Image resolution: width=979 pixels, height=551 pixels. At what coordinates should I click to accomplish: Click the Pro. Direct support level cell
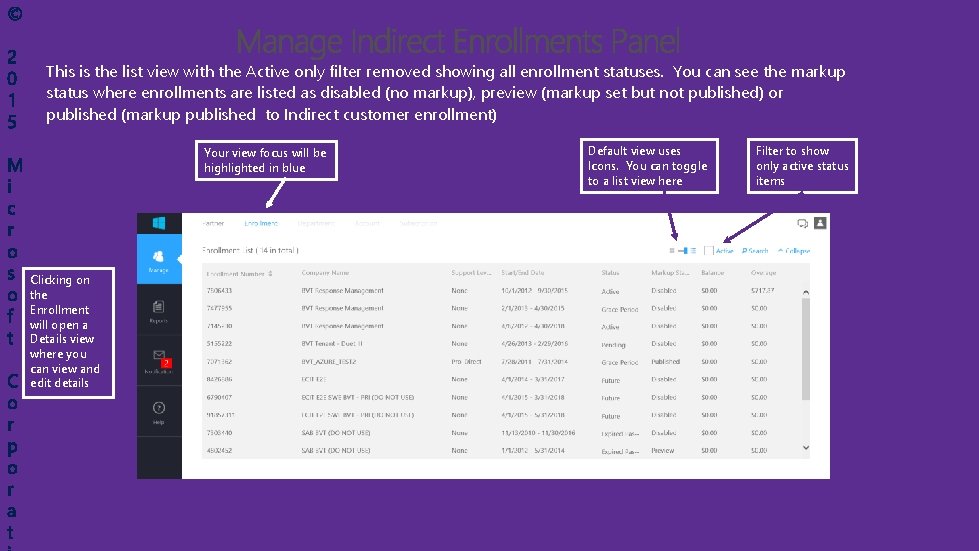[466, 362]
